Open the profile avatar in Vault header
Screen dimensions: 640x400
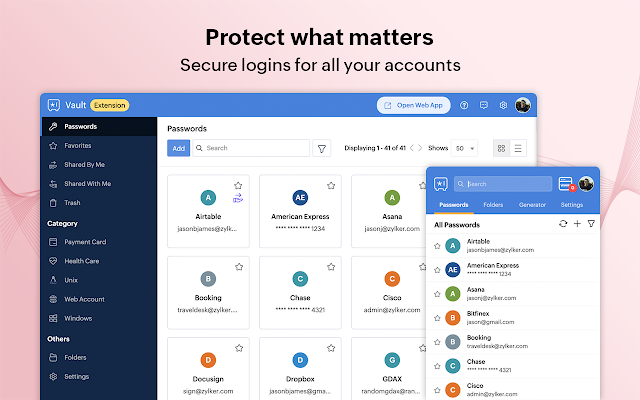click(523, 105)
